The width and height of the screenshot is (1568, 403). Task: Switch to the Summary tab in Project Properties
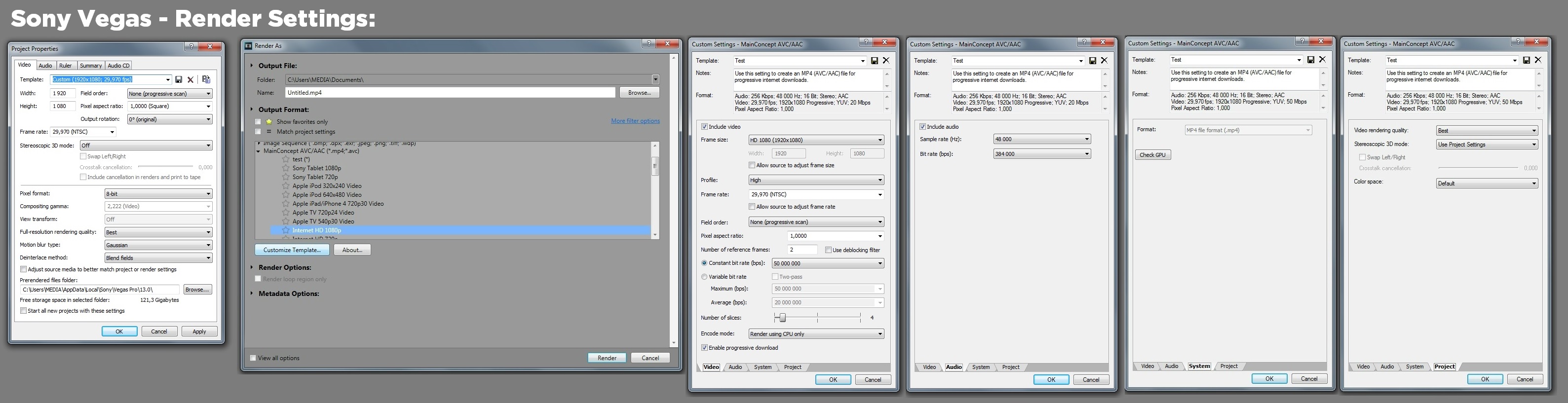tap(90, 66)
